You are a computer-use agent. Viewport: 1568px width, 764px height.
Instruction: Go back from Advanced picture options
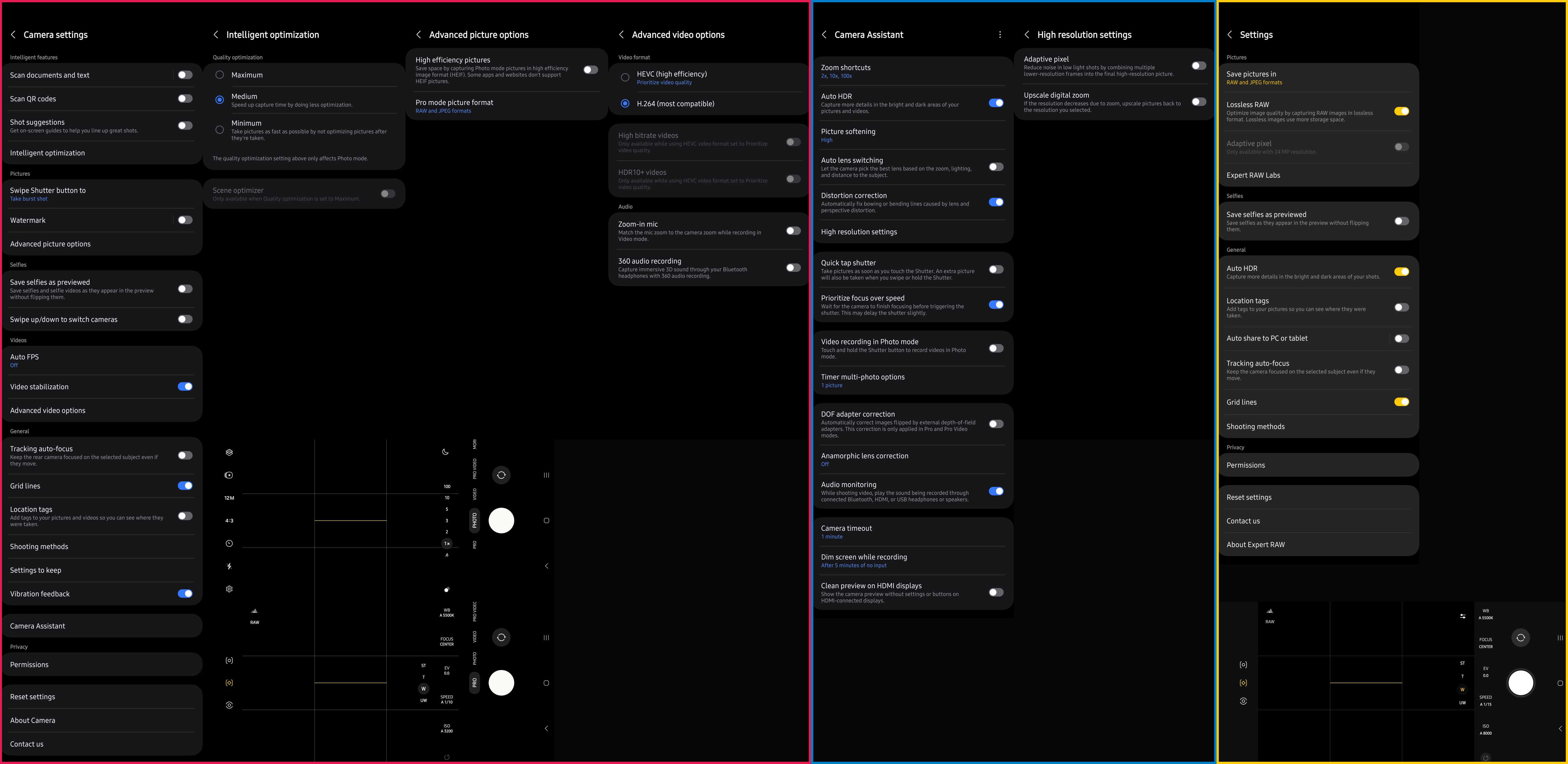click(419, 35)
